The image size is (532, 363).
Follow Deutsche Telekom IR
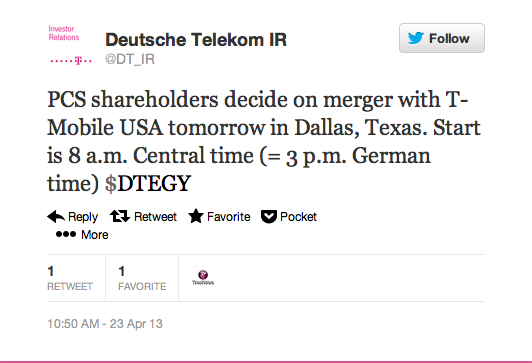pyautogui.click(x=442, y=38)
